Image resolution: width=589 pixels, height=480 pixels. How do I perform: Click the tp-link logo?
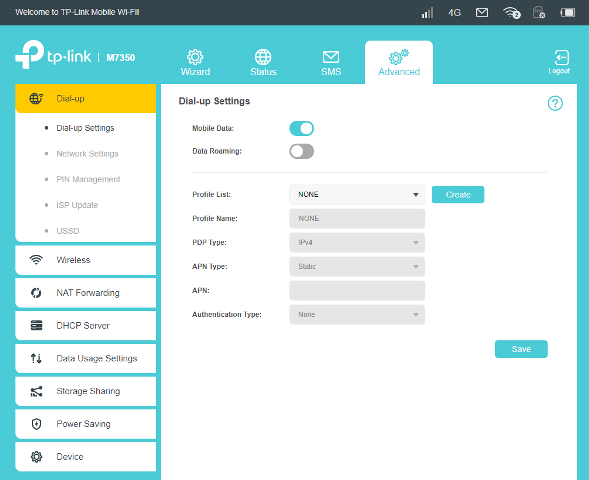[53, 55]
